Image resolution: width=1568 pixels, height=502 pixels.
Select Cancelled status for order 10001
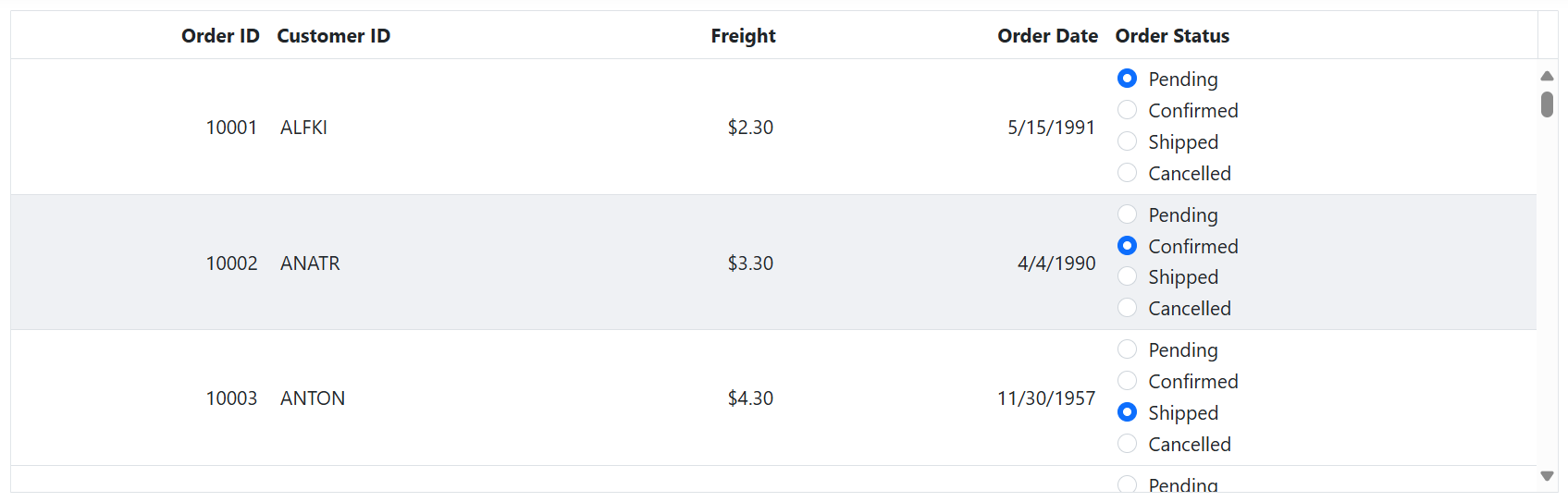coord(1127,173)
